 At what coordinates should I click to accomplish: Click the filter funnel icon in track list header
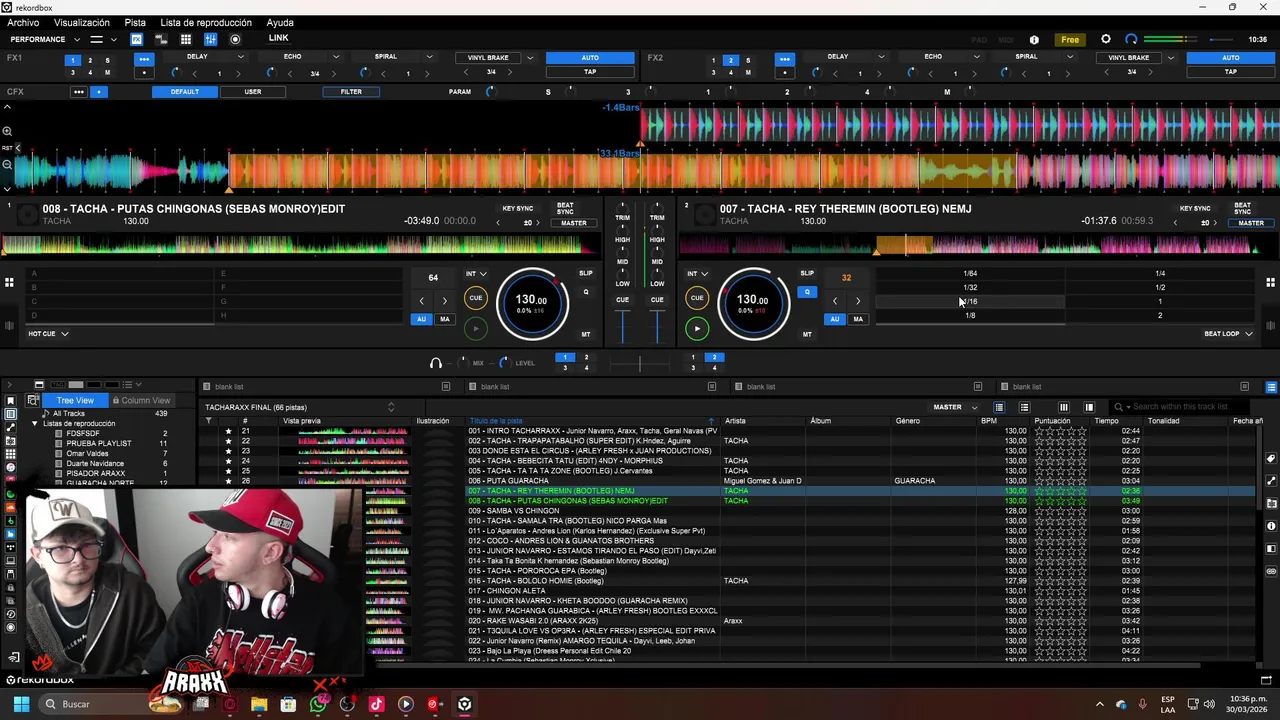click(x=209, y=421)
